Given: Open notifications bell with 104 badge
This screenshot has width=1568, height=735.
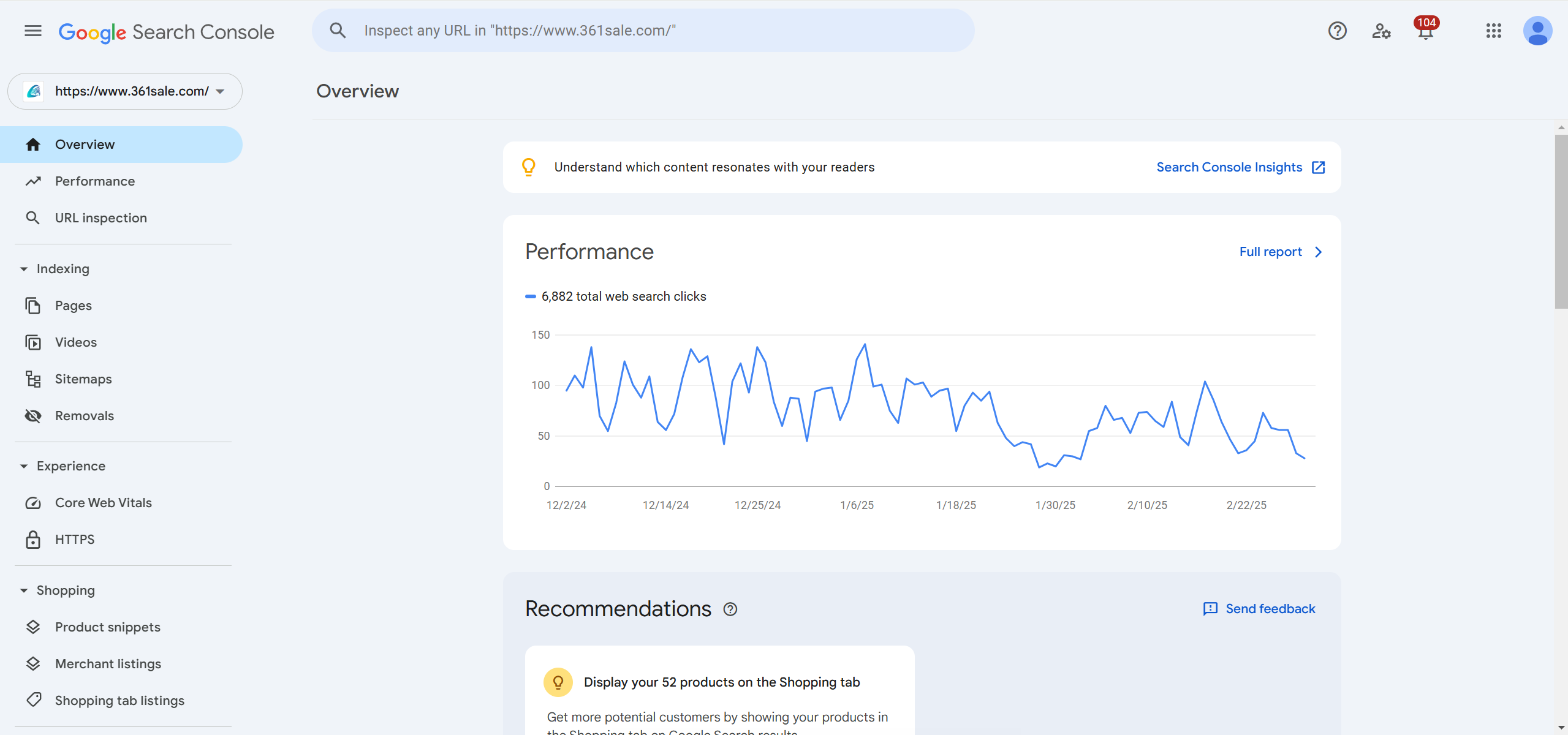Looking at the screenshot, I should (1425, 31).
